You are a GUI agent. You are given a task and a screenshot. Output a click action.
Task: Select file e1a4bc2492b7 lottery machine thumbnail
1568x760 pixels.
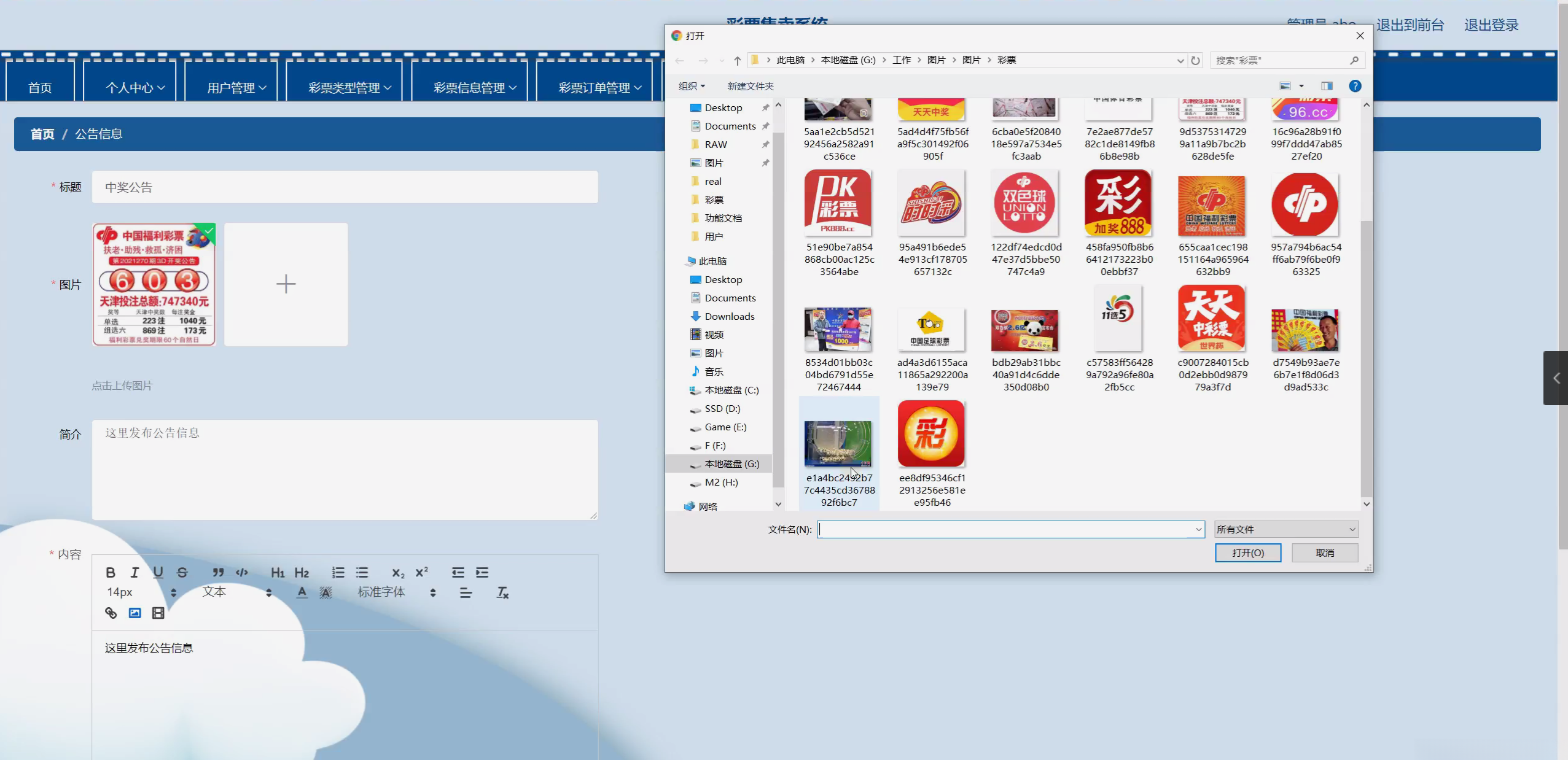(839, 454)
